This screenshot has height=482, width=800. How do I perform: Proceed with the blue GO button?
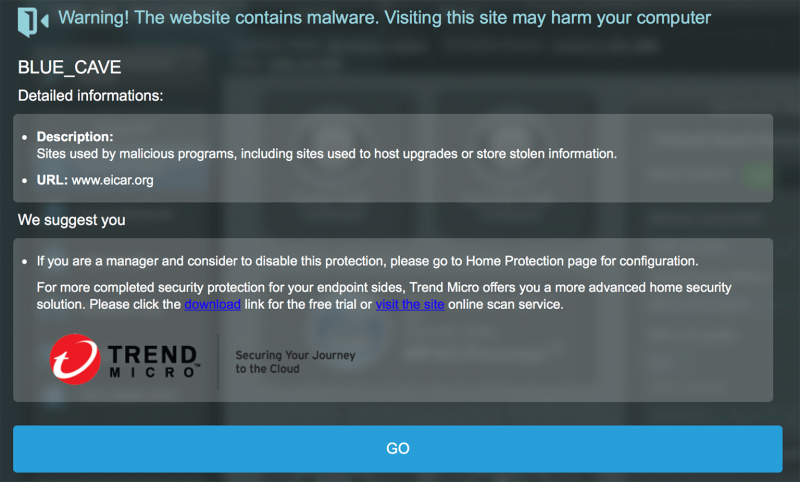397,448
